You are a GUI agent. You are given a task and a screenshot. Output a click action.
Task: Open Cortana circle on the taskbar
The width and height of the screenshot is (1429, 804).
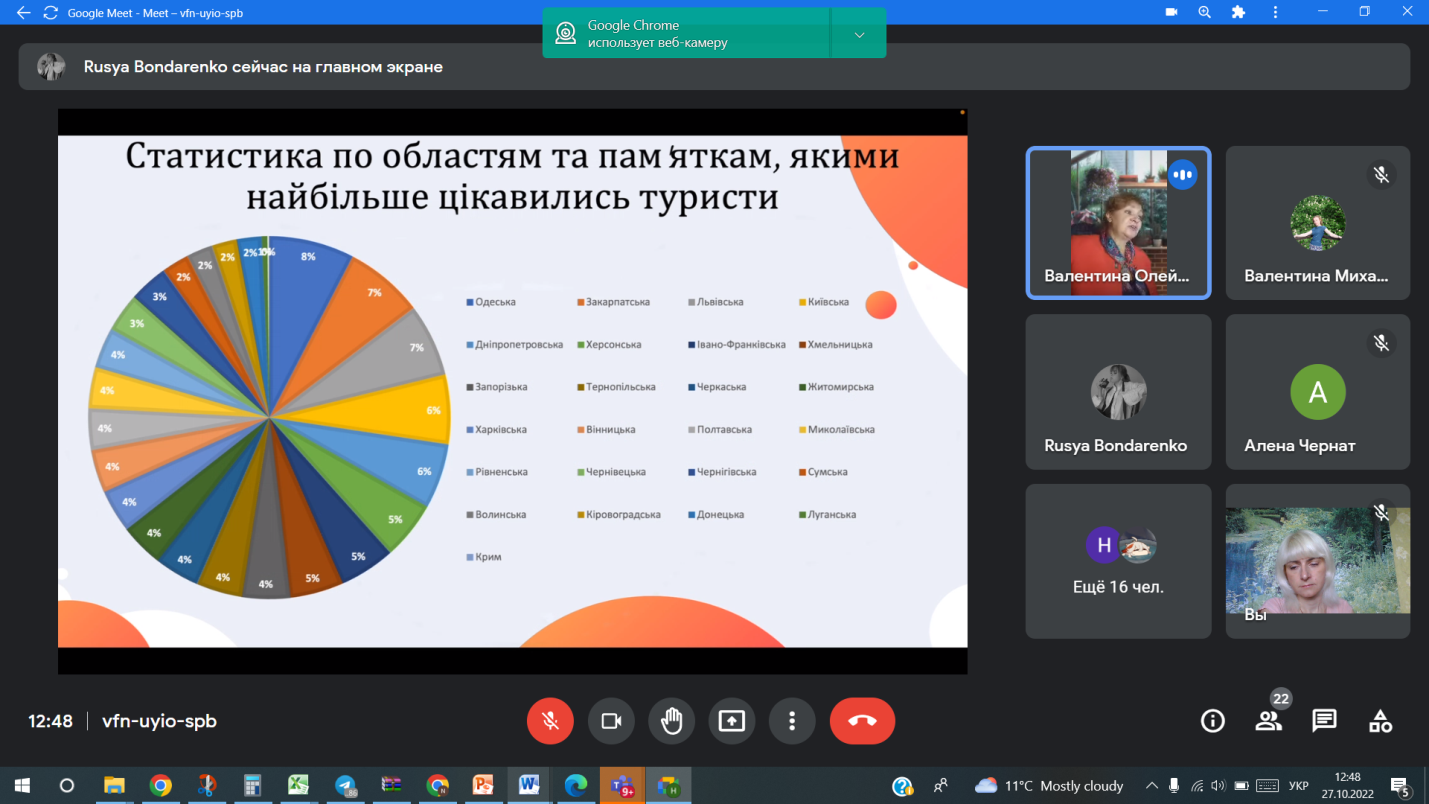[67, 786]
